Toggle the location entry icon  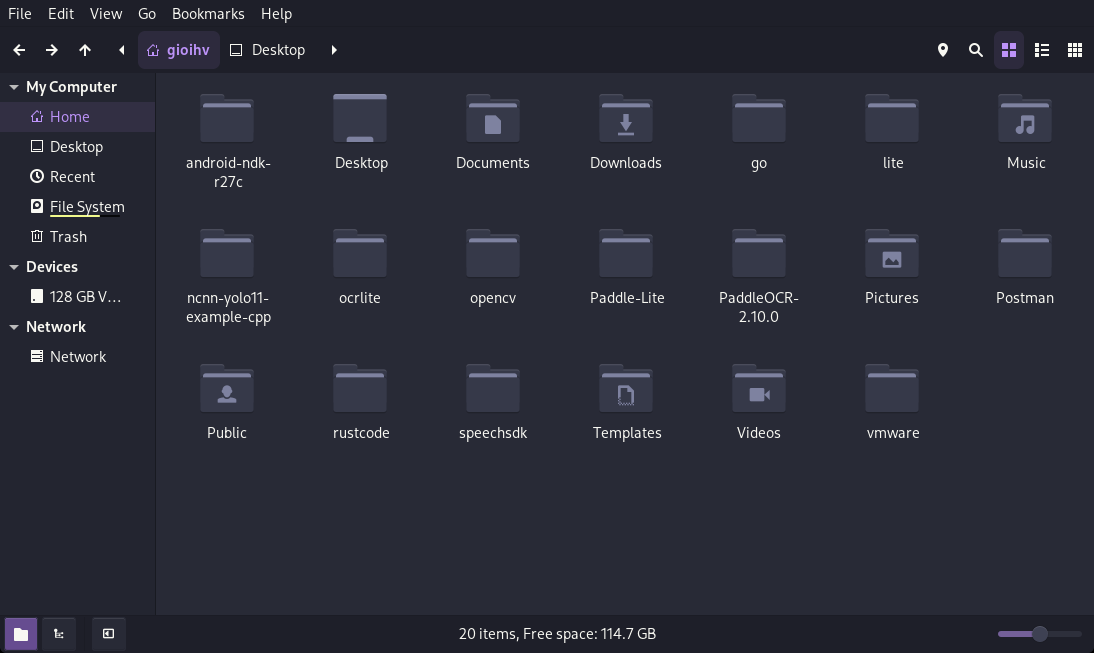point(942,50)
